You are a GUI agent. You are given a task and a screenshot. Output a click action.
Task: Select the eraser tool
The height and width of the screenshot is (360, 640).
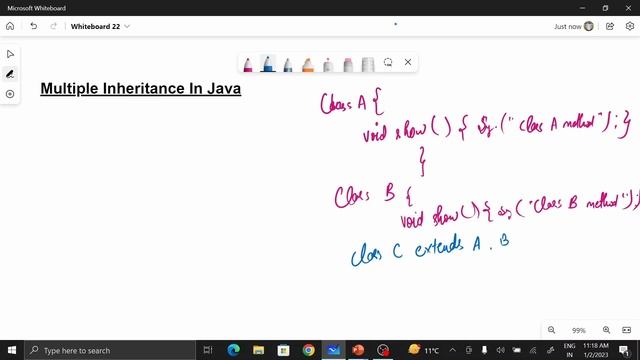coord(348,64)
